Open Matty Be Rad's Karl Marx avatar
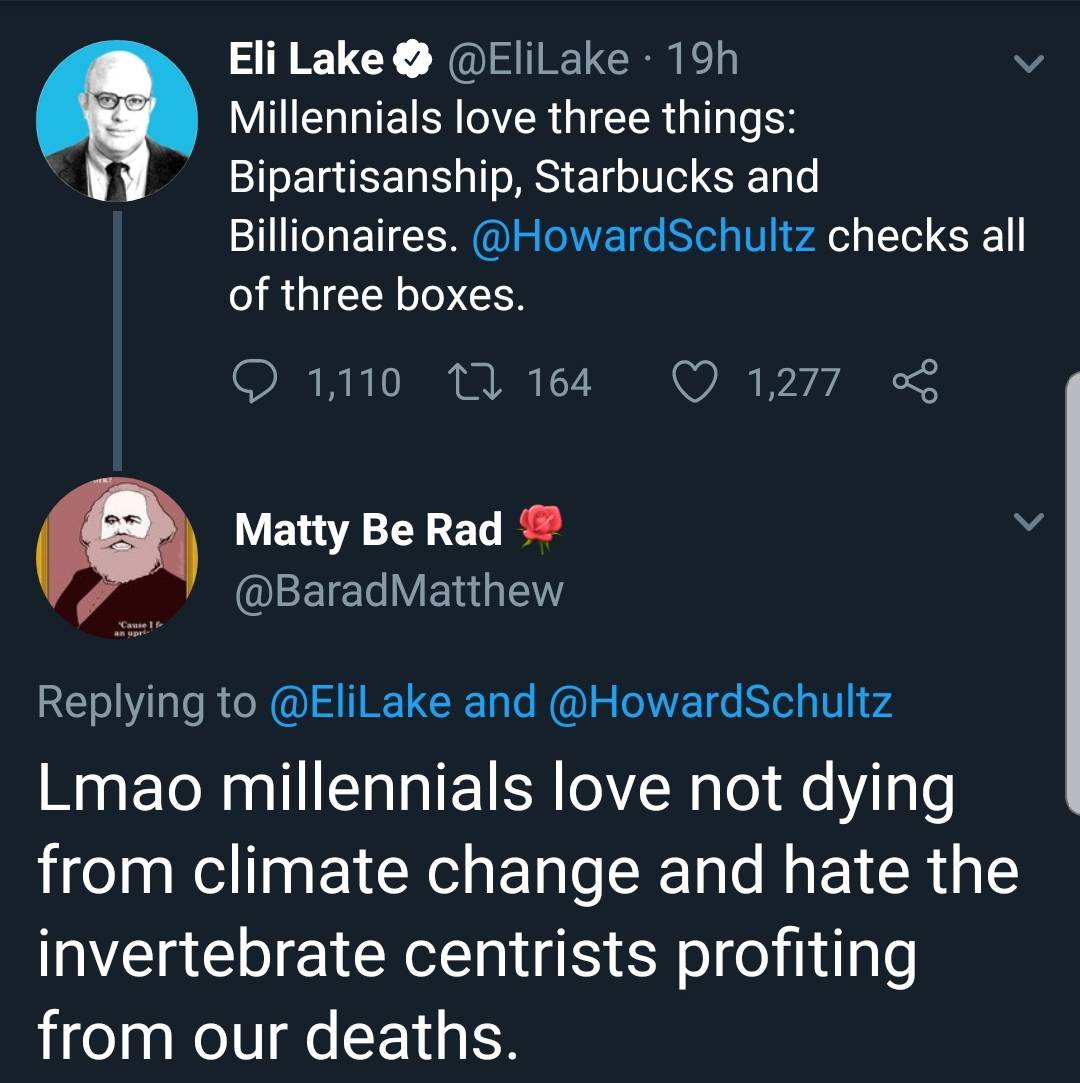This screenshot has width=1080, height=1083. 117,558
